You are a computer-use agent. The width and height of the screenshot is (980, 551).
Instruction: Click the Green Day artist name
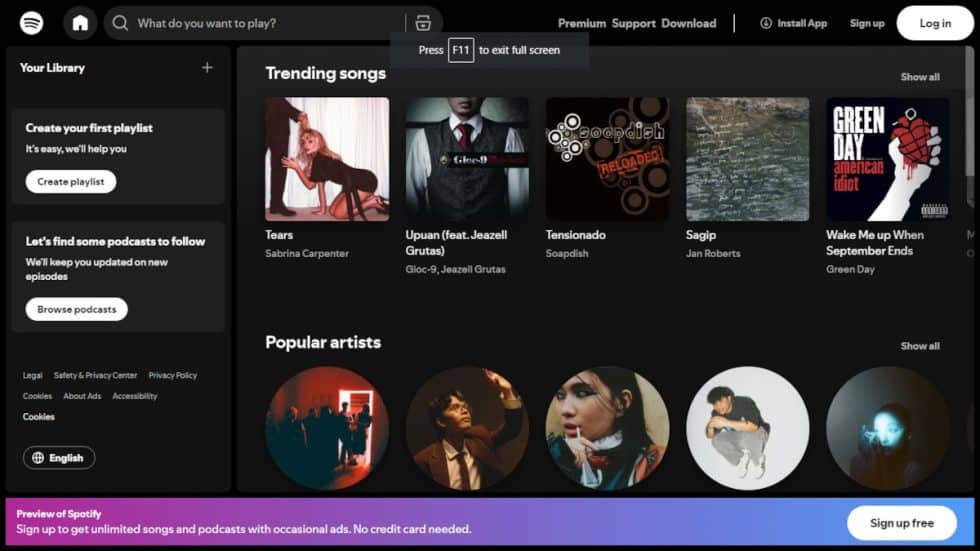coord(851,269)
